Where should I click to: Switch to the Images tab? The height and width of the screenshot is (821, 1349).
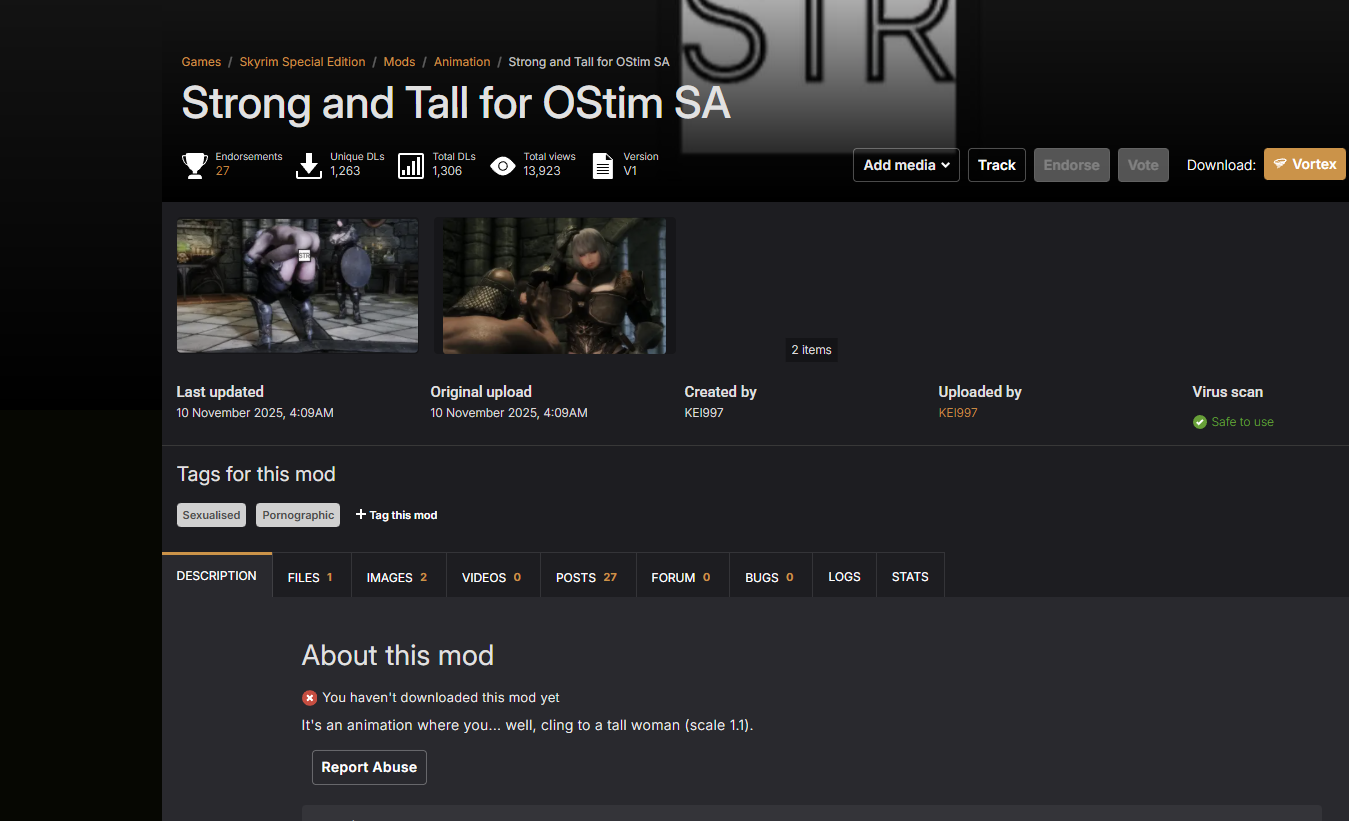tap(399, 577)
